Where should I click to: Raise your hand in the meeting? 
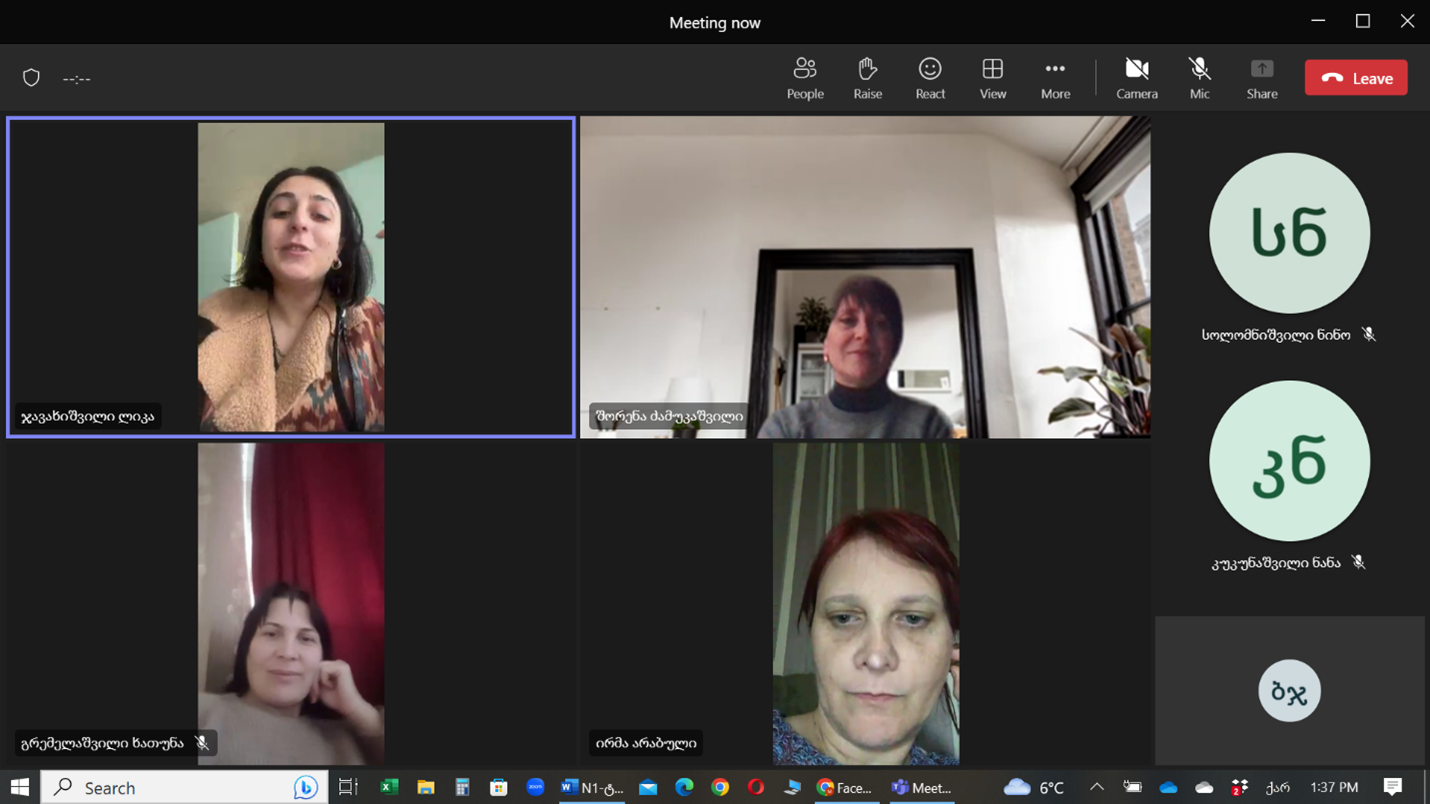tap(867, 78)
